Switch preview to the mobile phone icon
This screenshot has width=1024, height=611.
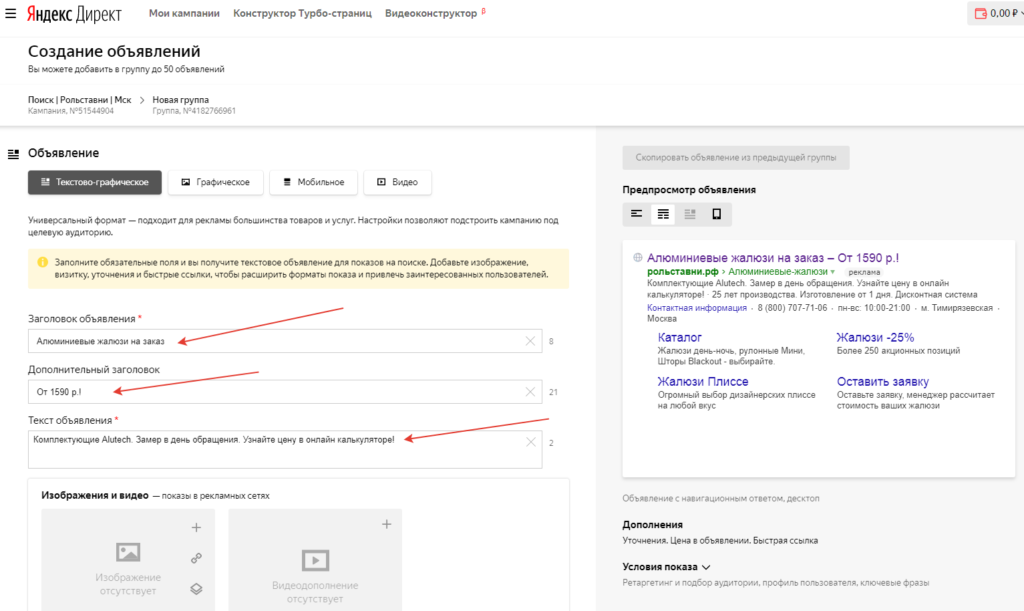pos(716,214)
